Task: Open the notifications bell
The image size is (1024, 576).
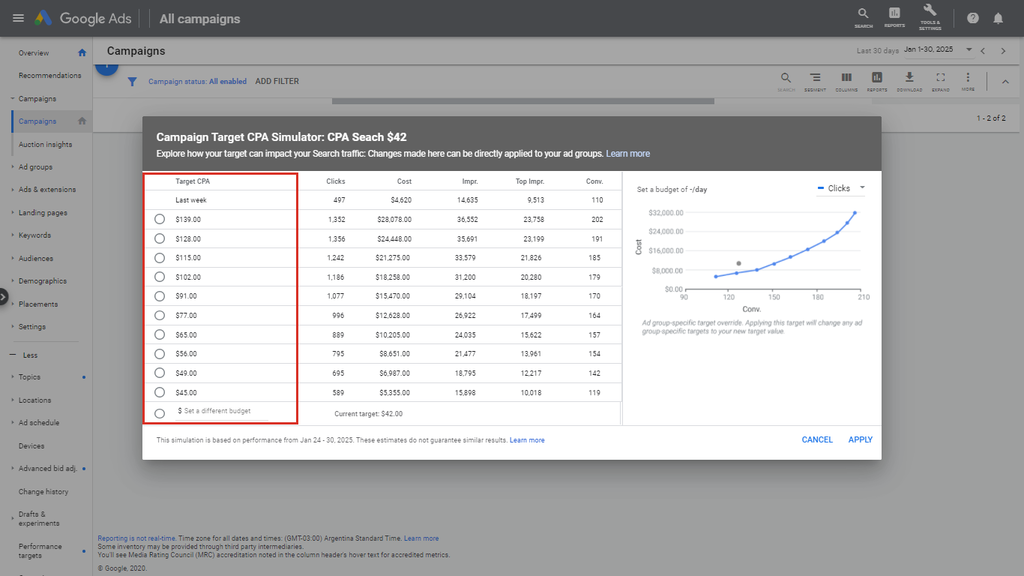Action: point(997,18)
